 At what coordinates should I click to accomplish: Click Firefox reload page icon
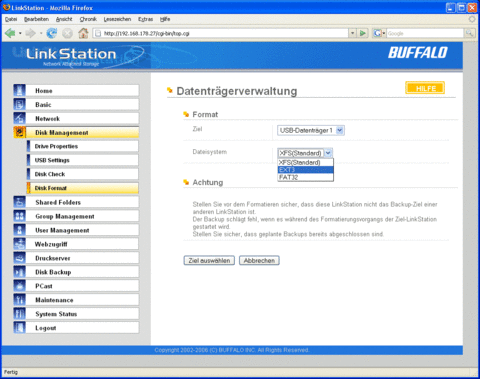pos(52,33)
